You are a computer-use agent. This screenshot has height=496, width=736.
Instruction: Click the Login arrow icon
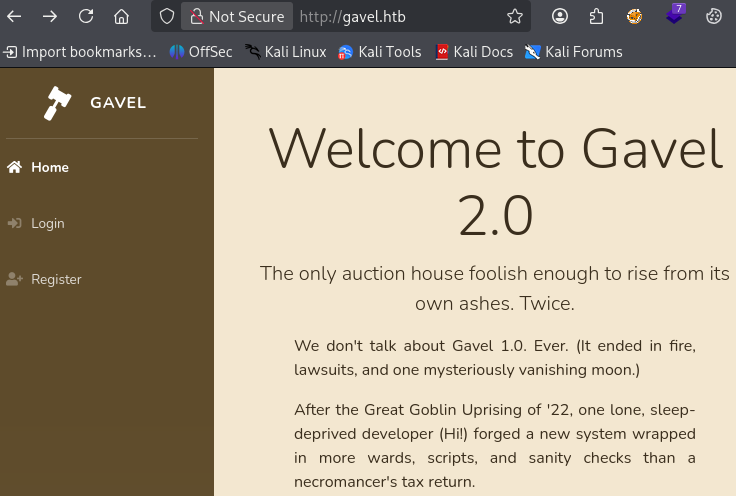15,223
